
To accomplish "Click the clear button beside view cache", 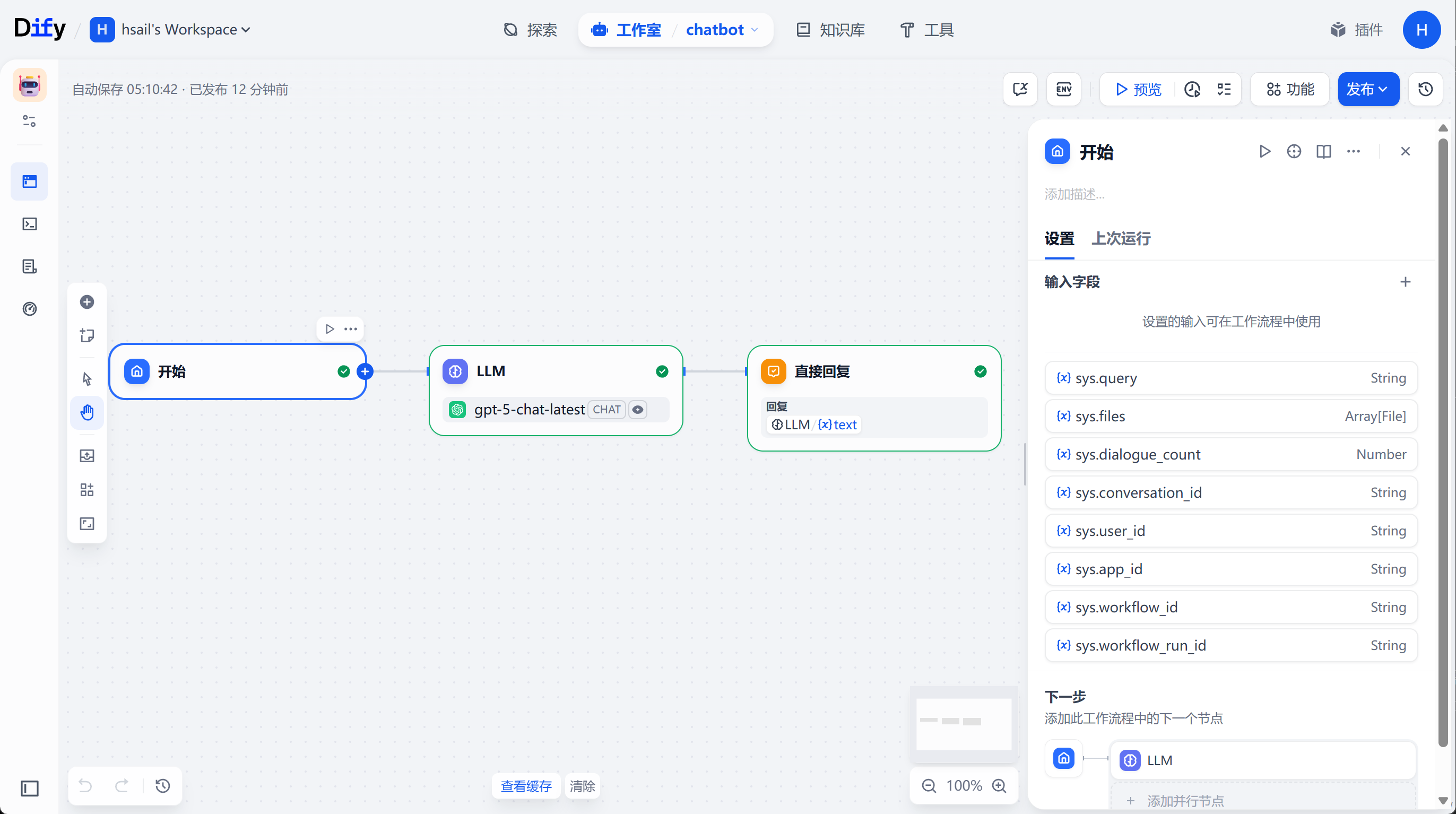I will point(582,786).
